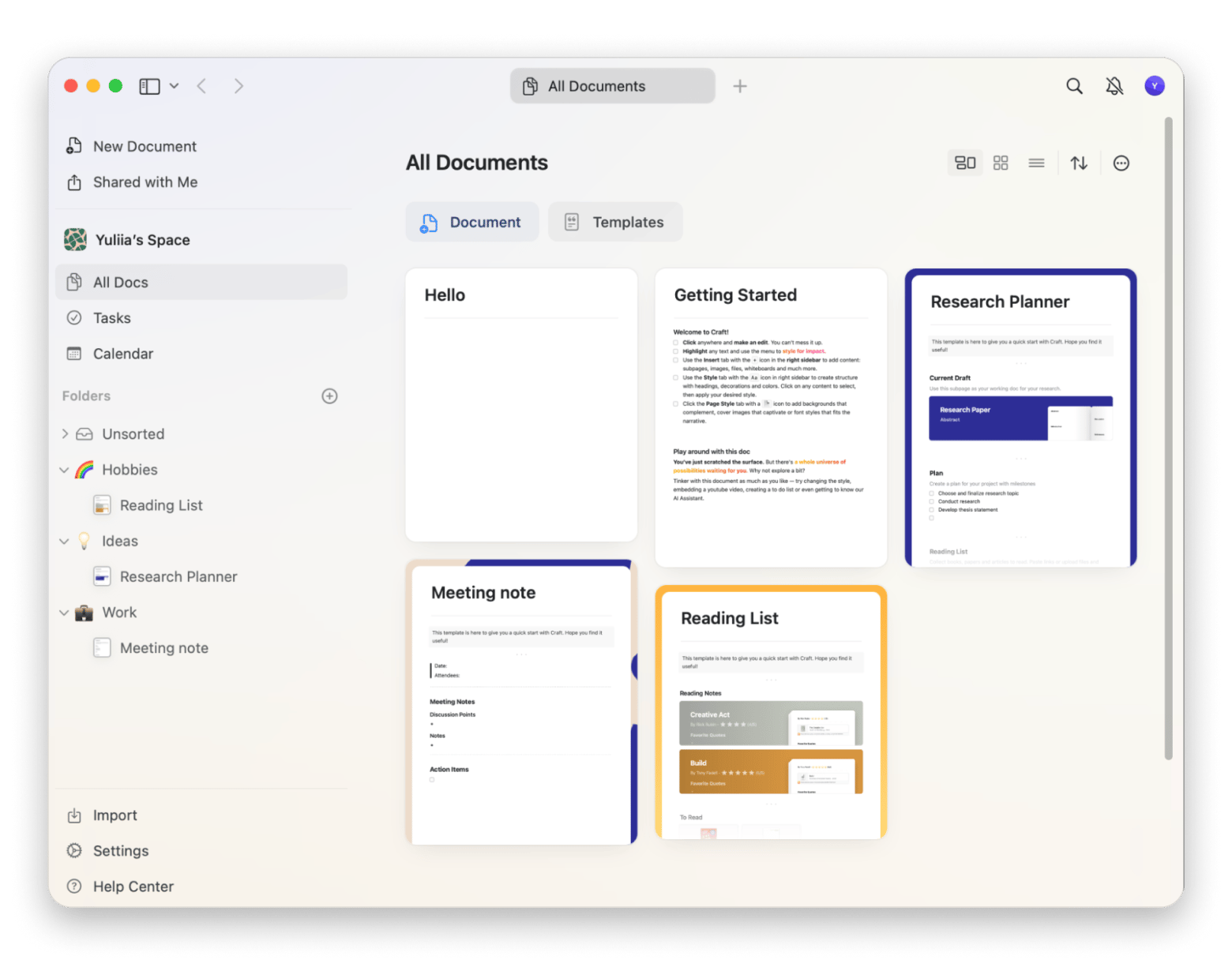Open the user profile avatar
This screenshot has width=1232, height=971.
point(1155,86)
